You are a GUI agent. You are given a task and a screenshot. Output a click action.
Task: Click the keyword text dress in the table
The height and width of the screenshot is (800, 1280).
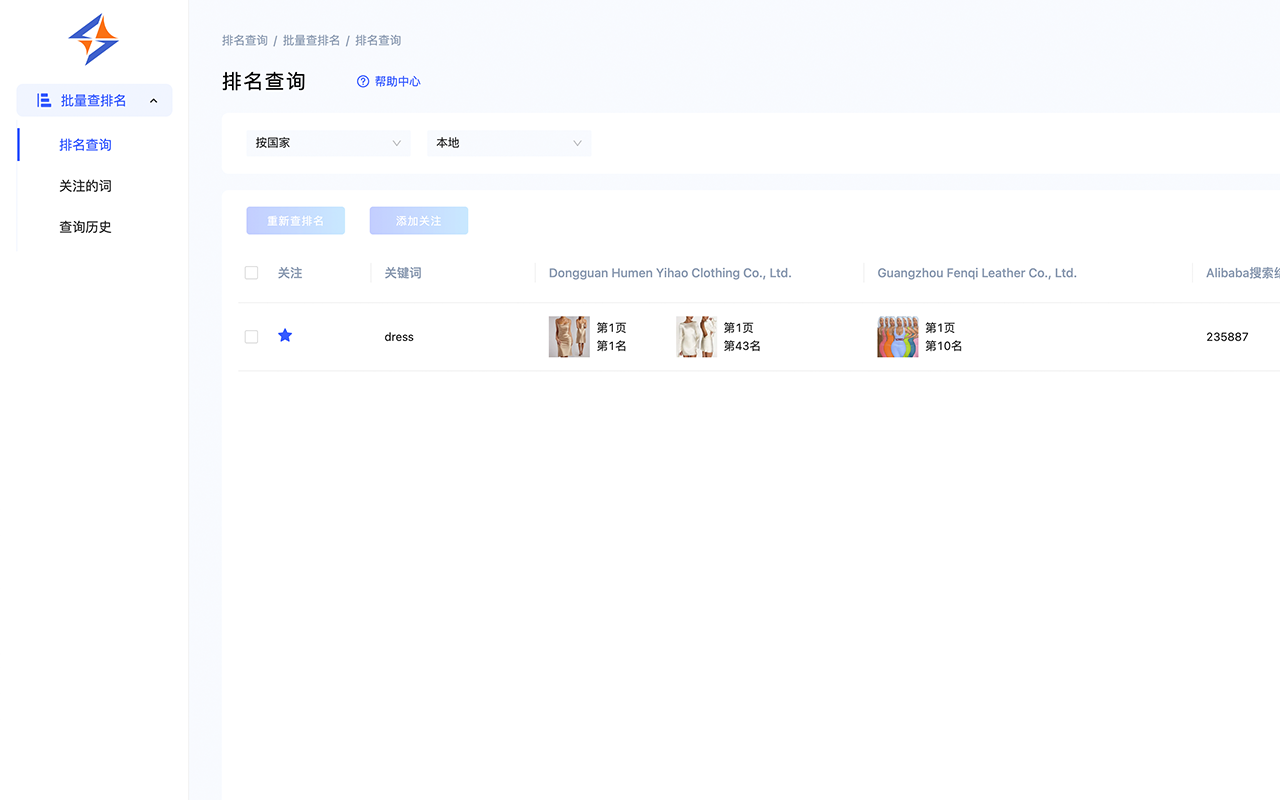398,336
